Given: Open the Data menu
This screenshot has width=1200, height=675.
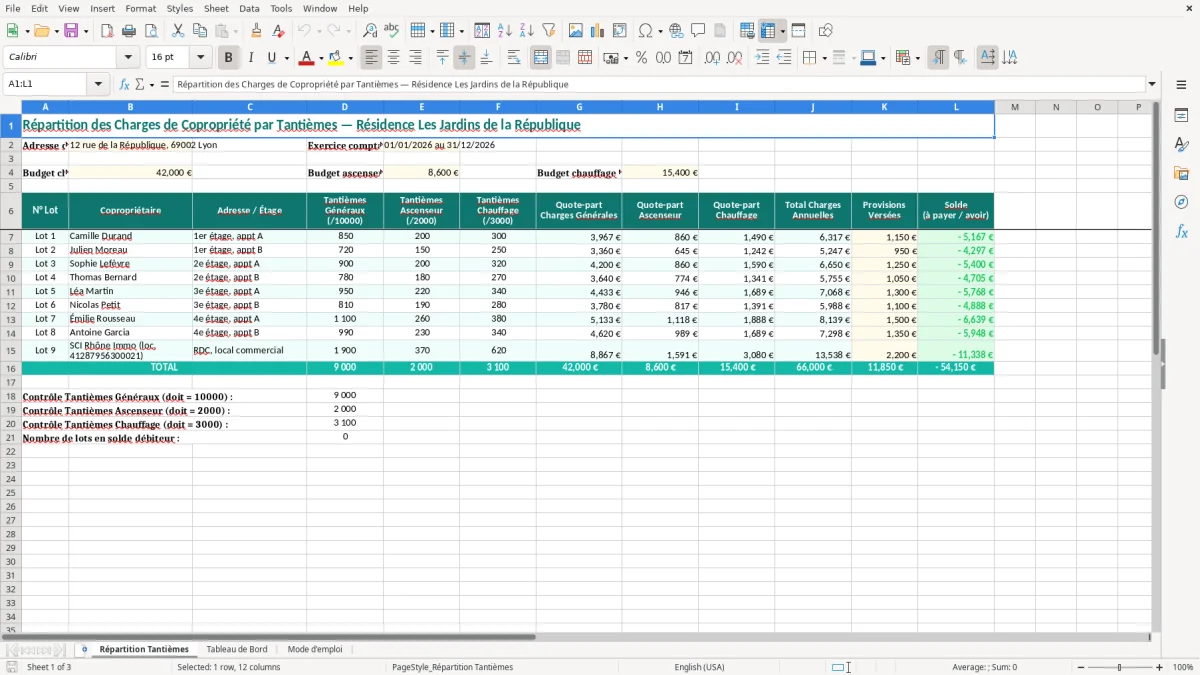Looking at the screenshot, I should coord(249,8).
